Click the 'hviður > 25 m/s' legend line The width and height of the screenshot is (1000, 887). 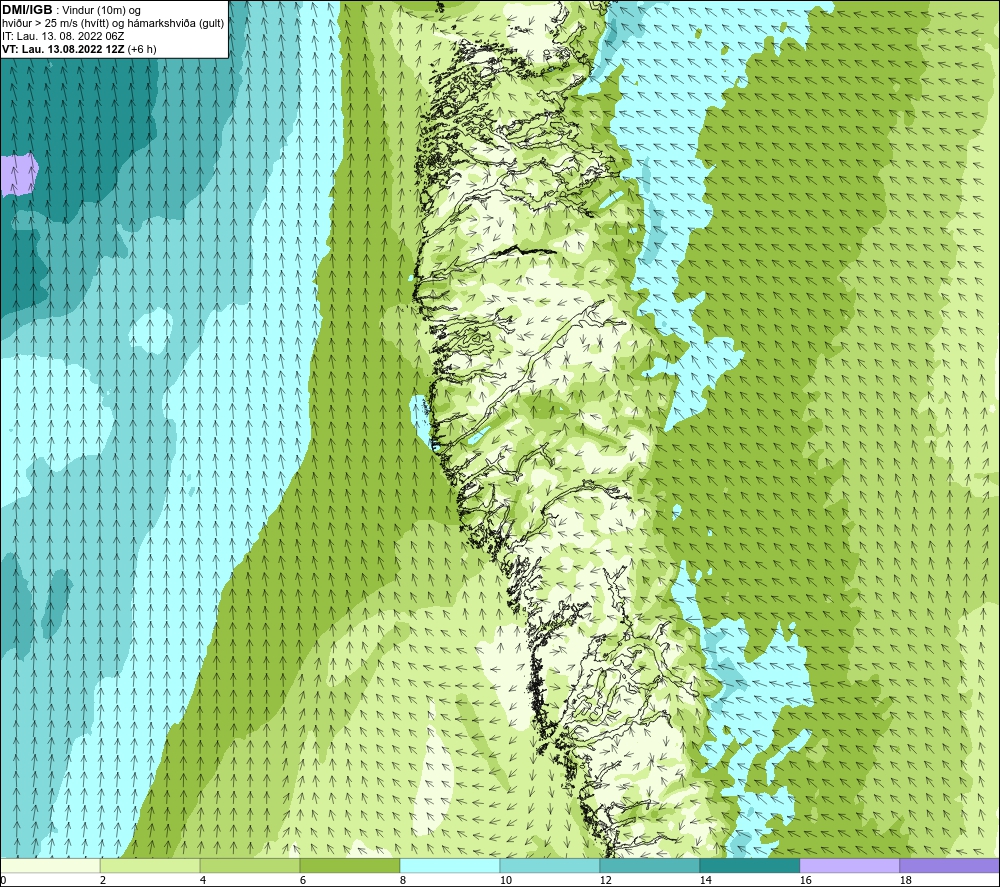pyautogui.click(x=113, y=23)
